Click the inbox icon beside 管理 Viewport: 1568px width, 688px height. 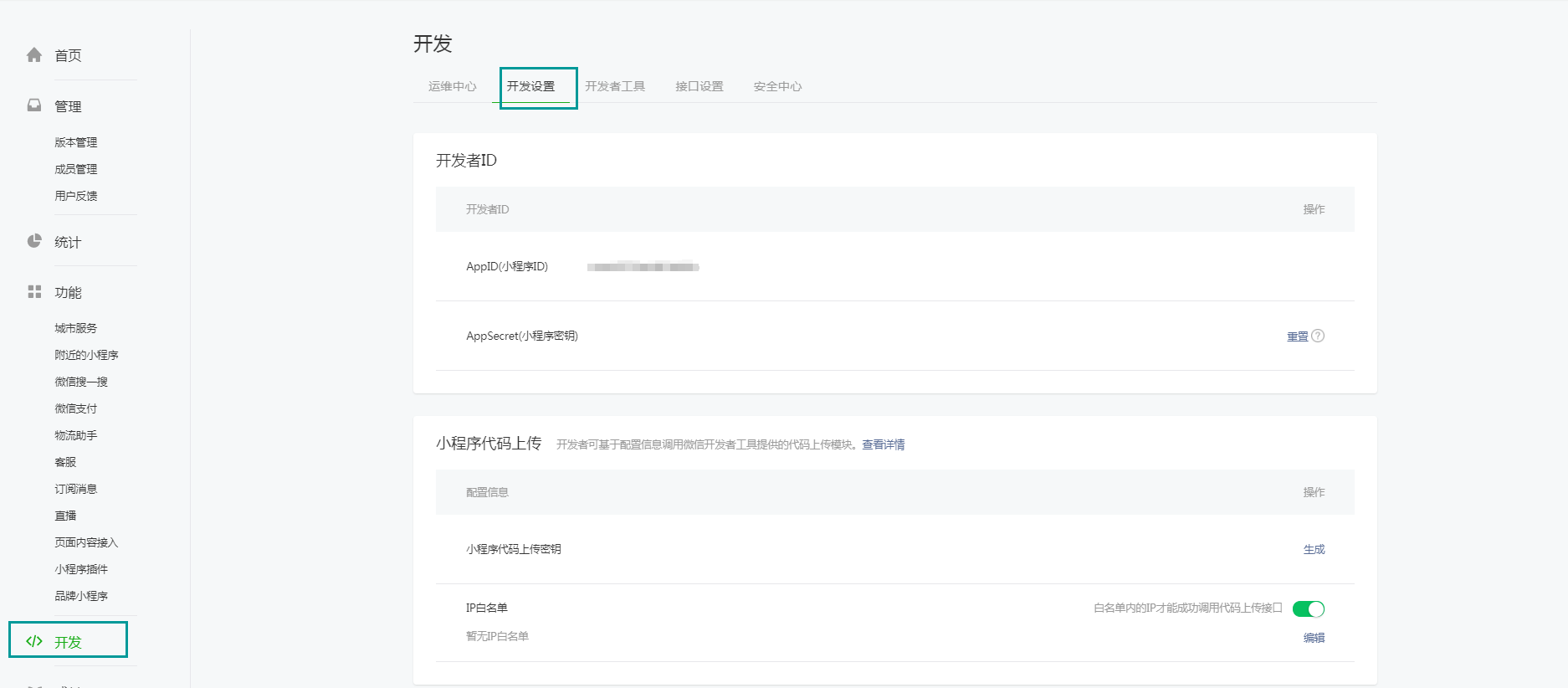coord(34,105)
